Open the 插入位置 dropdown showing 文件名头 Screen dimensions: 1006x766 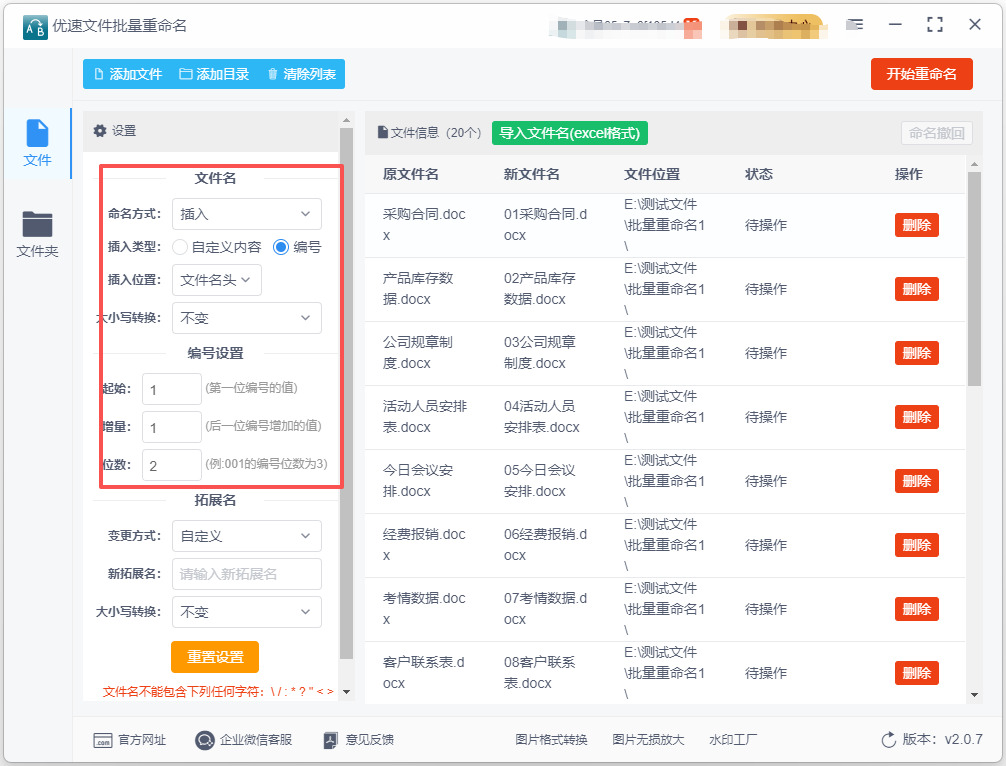216,280
